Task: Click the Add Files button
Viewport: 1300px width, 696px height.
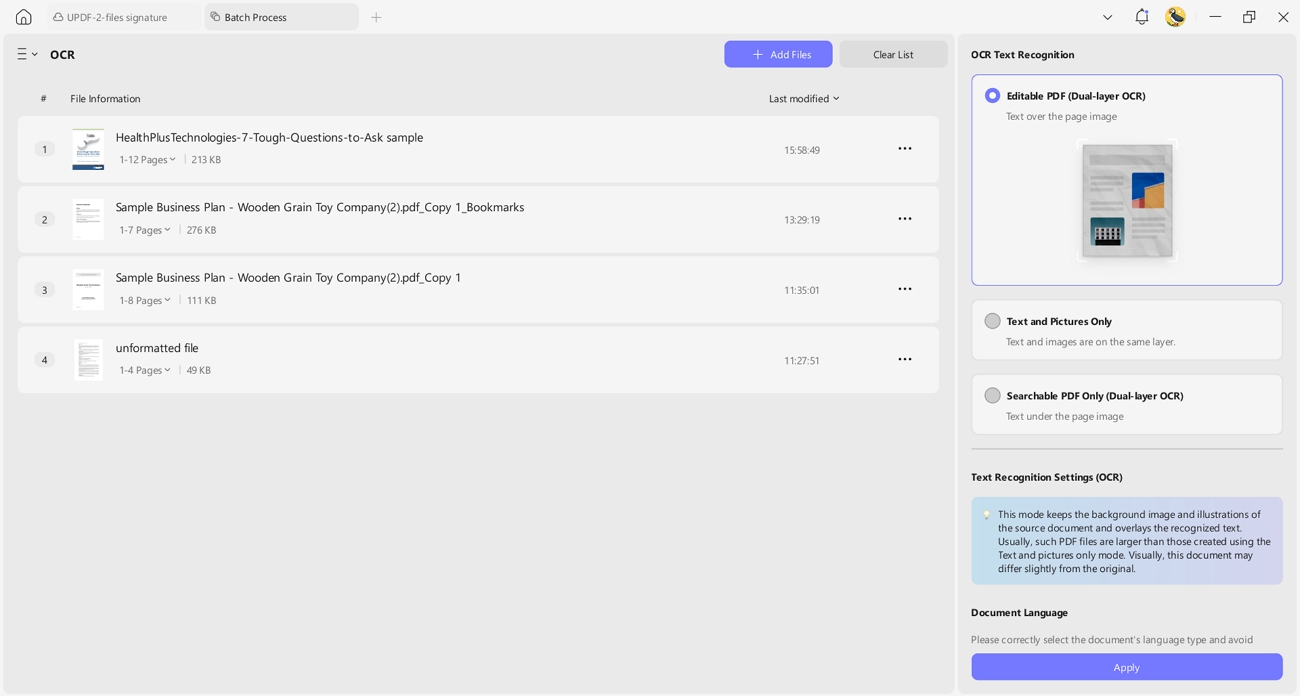Action: 778,54
